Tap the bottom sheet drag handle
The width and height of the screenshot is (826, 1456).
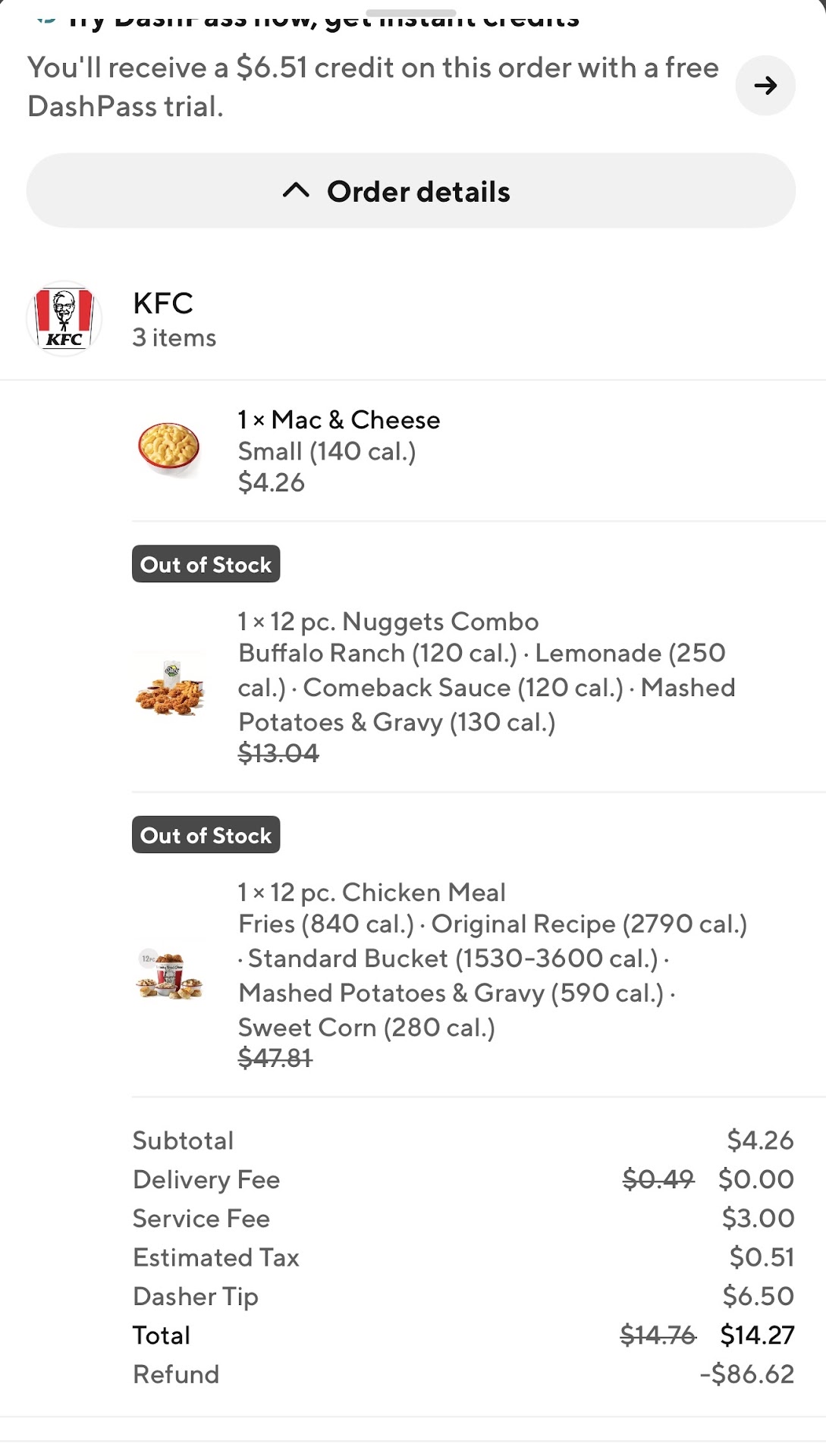pos(410,13)
